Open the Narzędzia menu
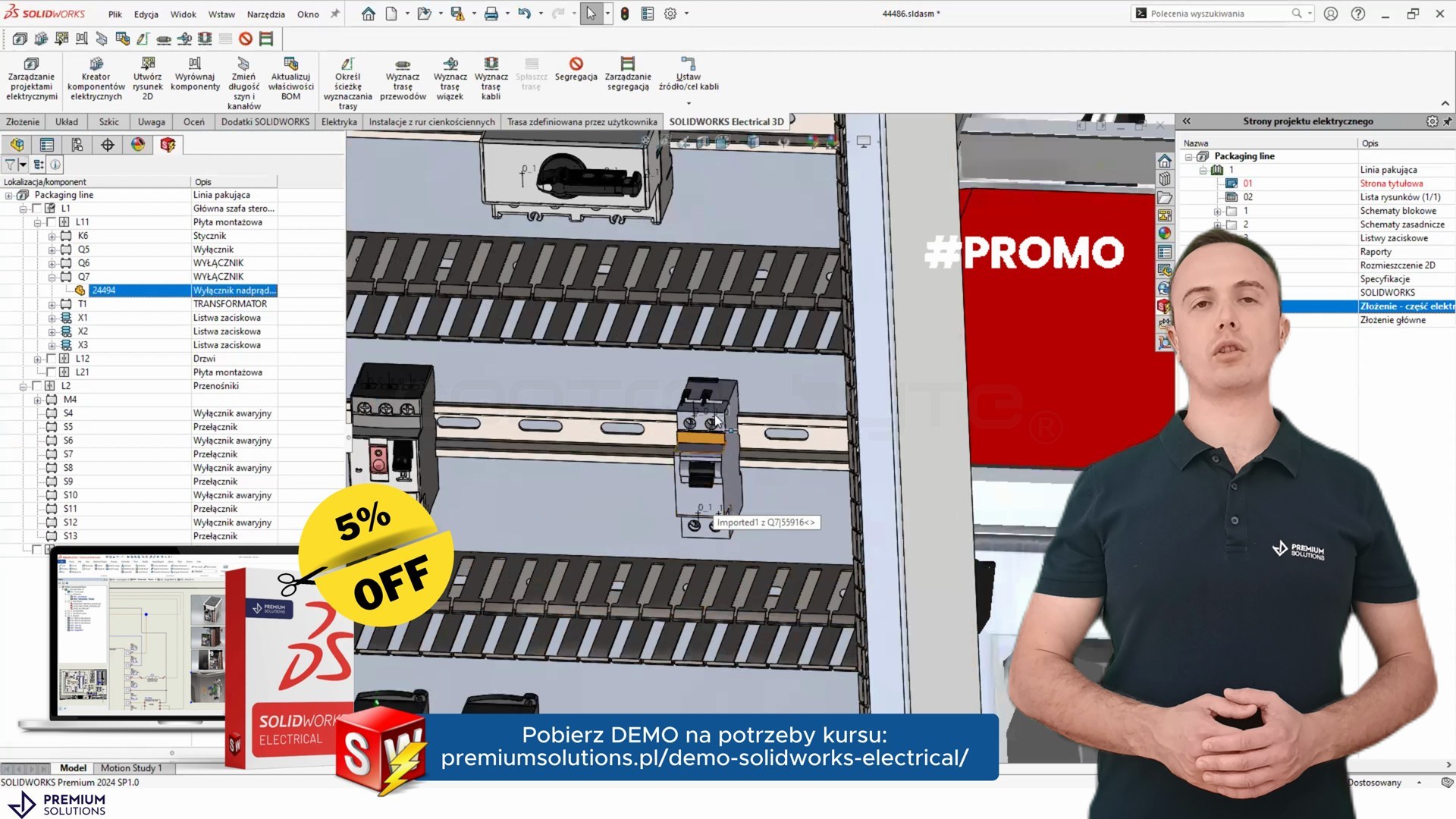1456x819 pixels. [x=265, y=14]
